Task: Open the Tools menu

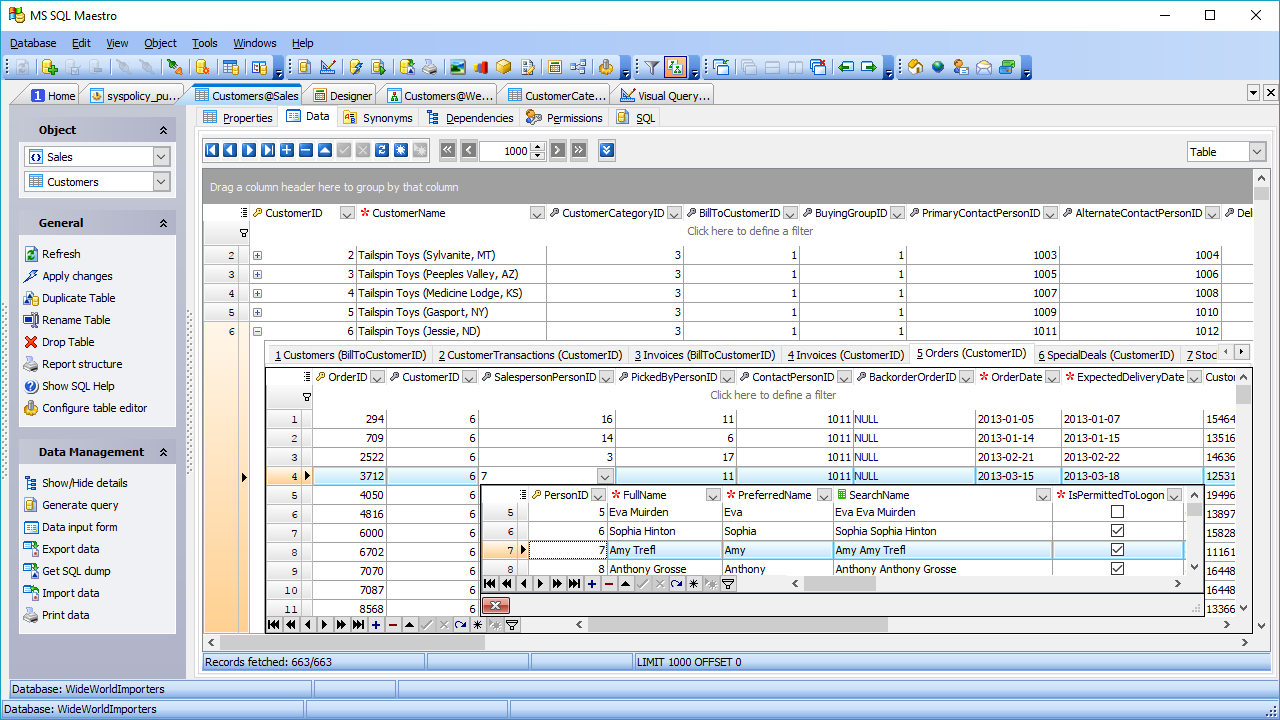Action: pyautogui.click(x=204, y=43)
